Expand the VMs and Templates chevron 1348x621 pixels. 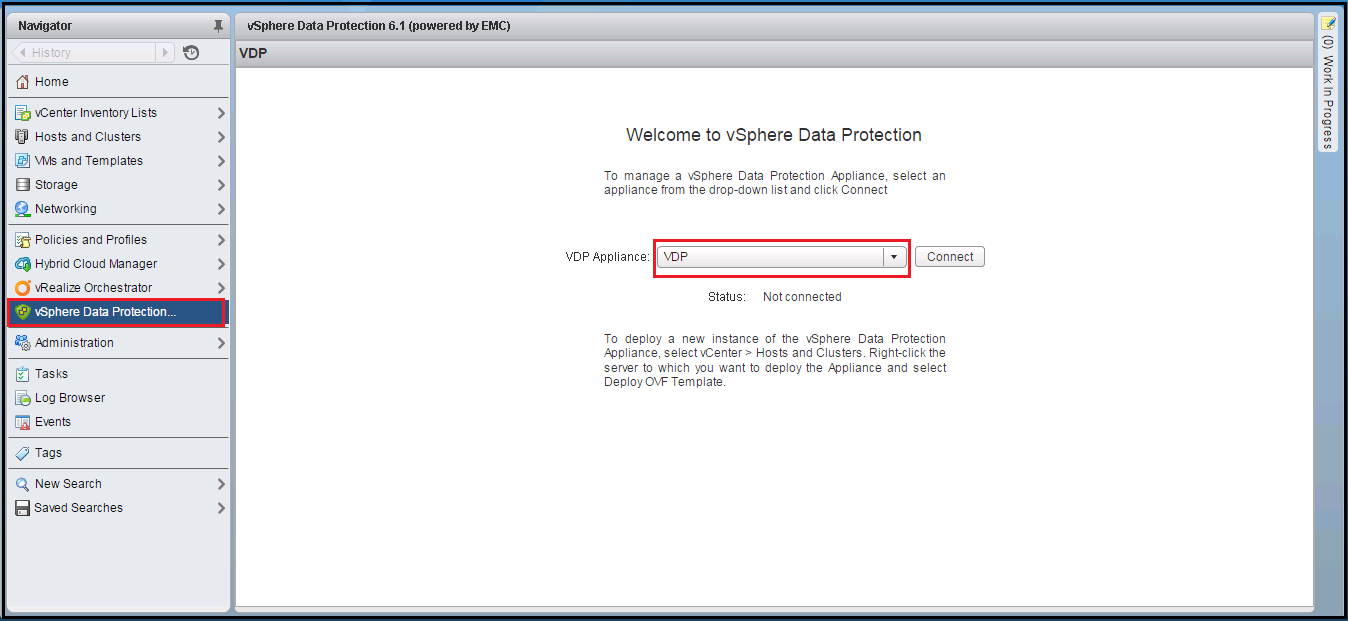pyautogui.click(x=221, y=161)
